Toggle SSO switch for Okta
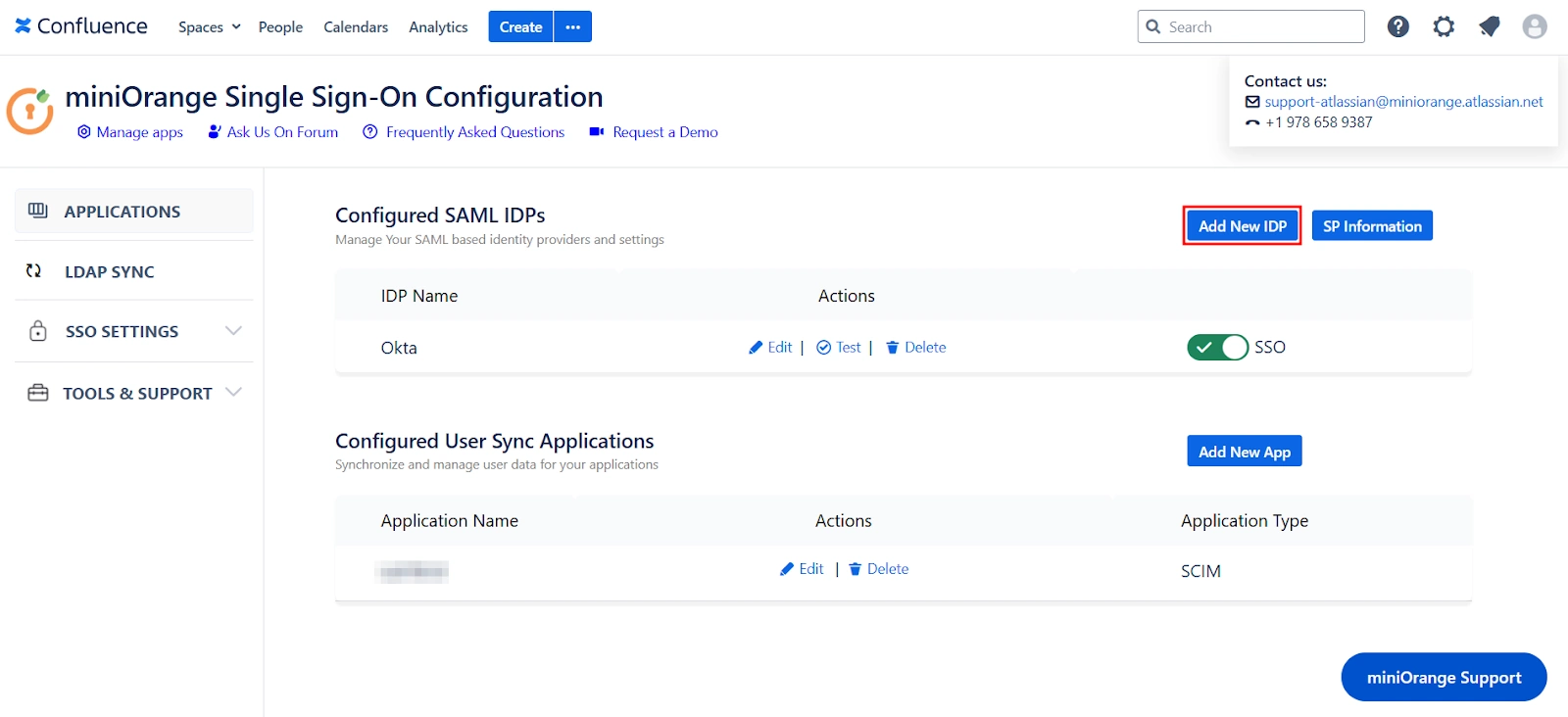1568x717 pixels. tap(1218, 347)
